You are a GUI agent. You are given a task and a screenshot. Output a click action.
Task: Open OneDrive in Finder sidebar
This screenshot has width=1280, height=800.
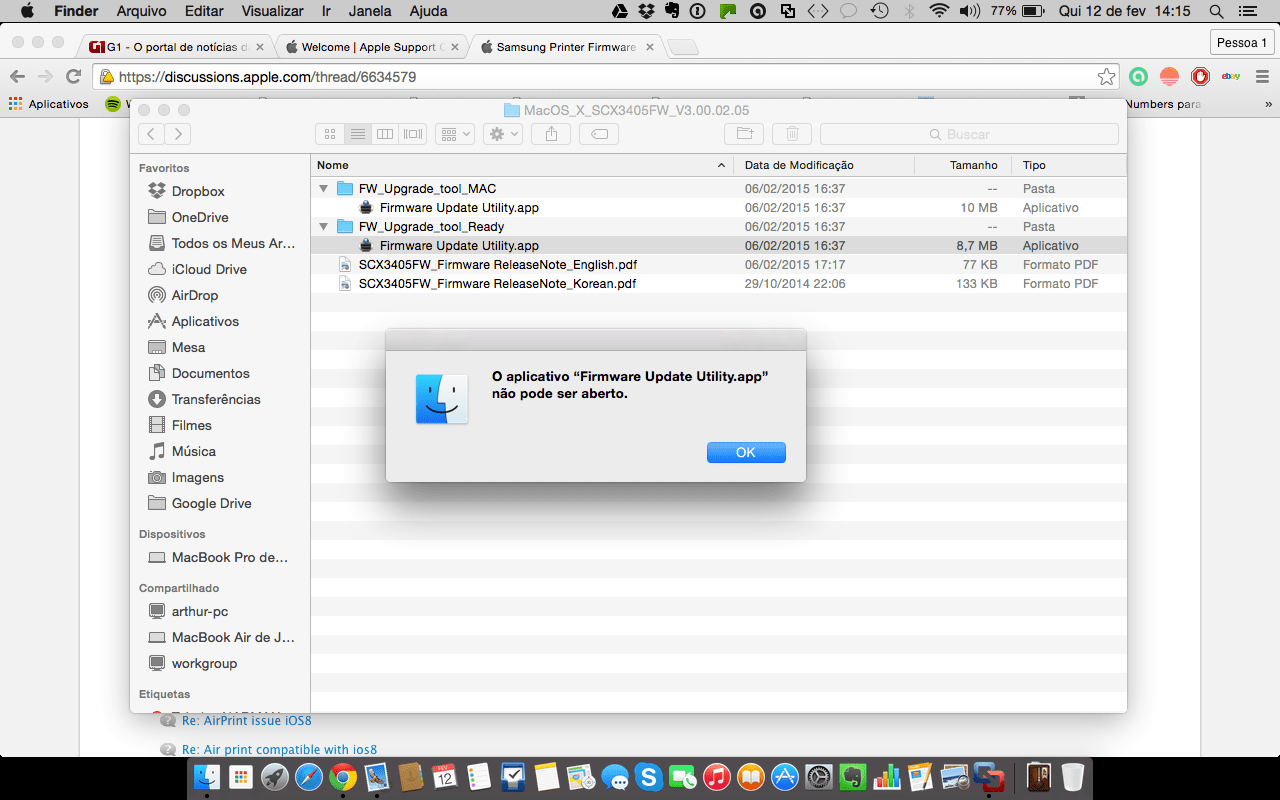click(x=199, y=217)
